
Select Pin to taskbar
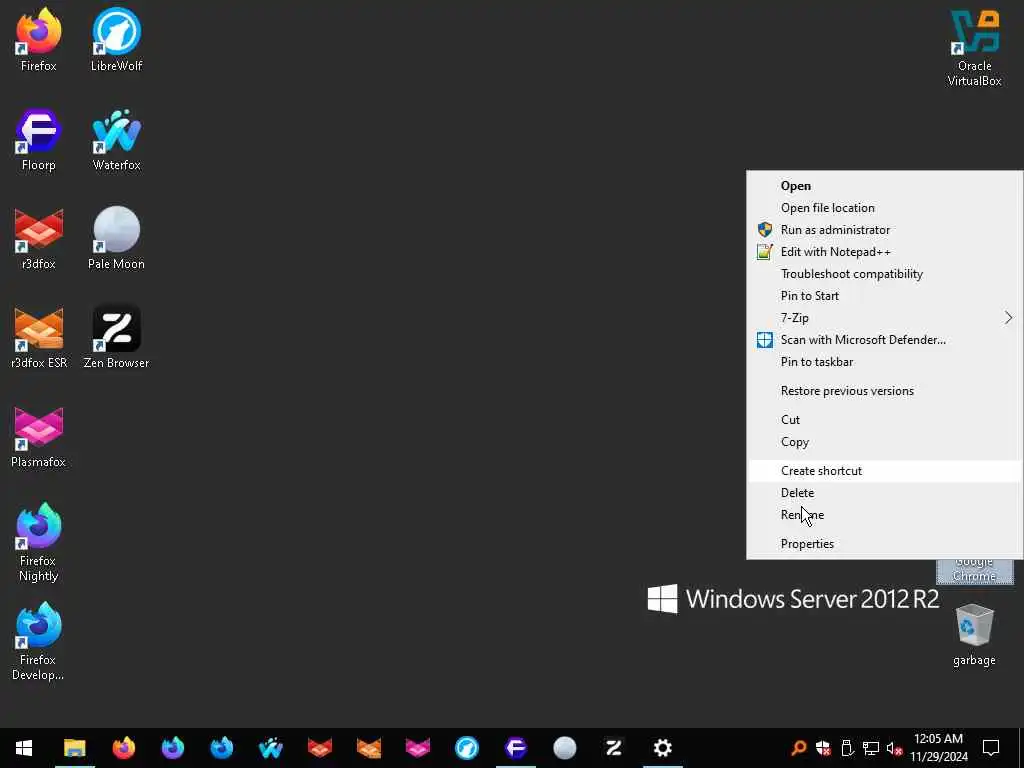pos(884,362)
